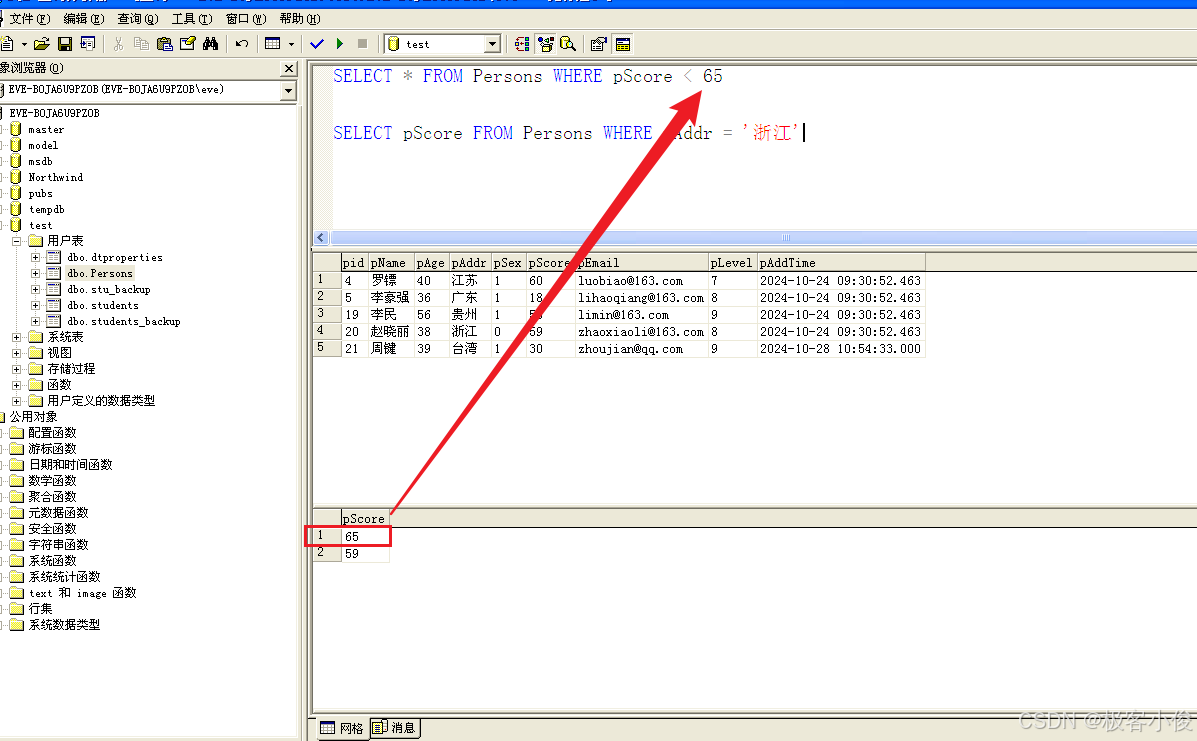Parse query with the blue checkmark
This screenshot has height=741, width=1197.
coord(317,44)
